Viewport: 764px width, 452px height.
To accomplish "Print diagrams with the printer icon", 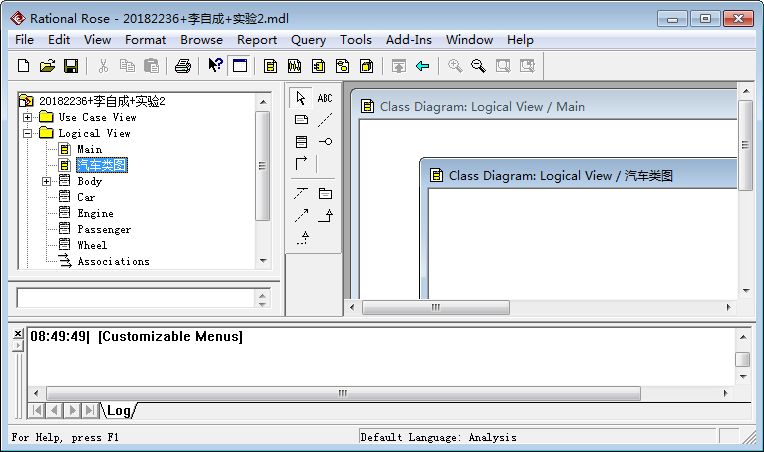I will [x=183, y=66].
